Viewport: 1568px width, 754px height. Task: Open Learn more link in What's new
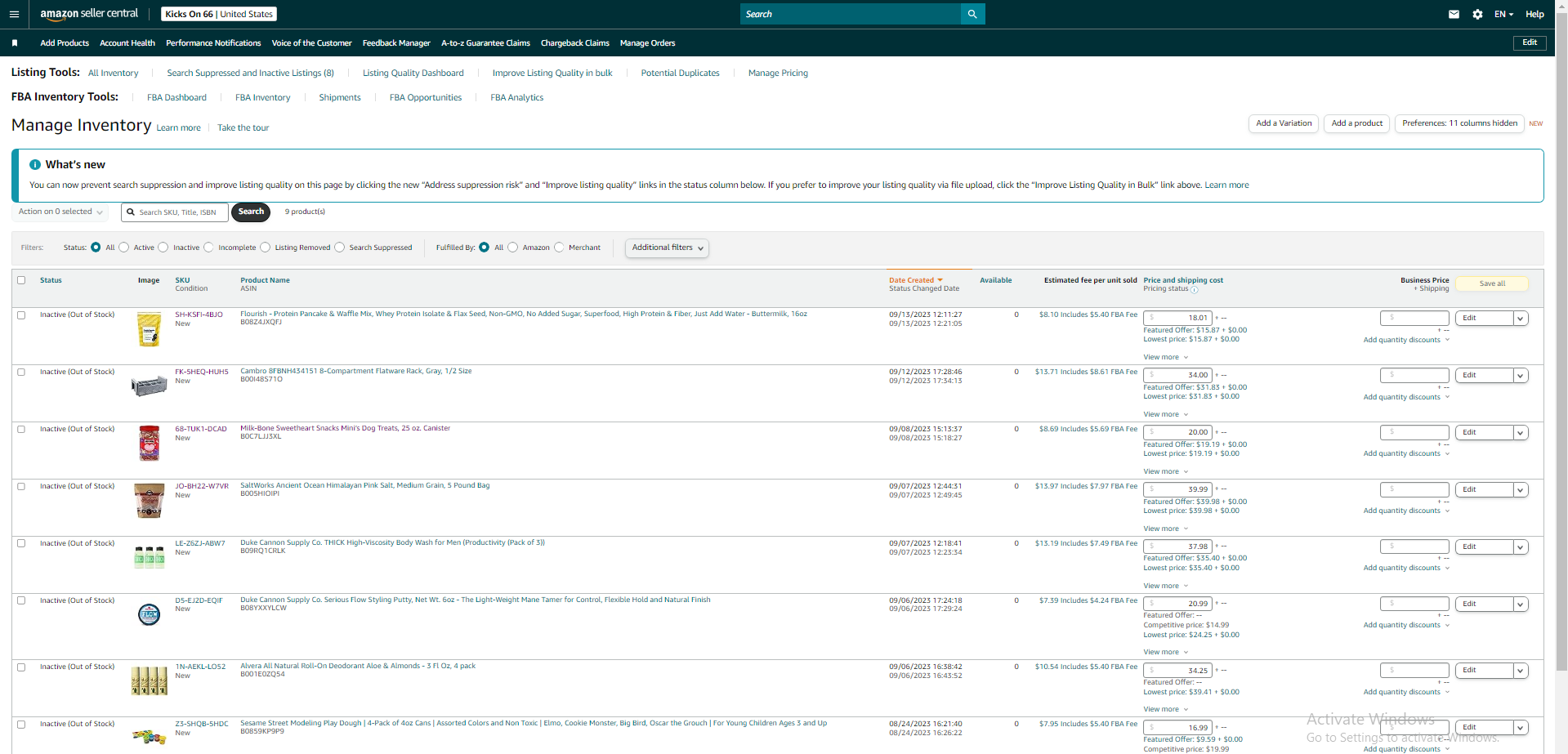(x=1226, y=185)
